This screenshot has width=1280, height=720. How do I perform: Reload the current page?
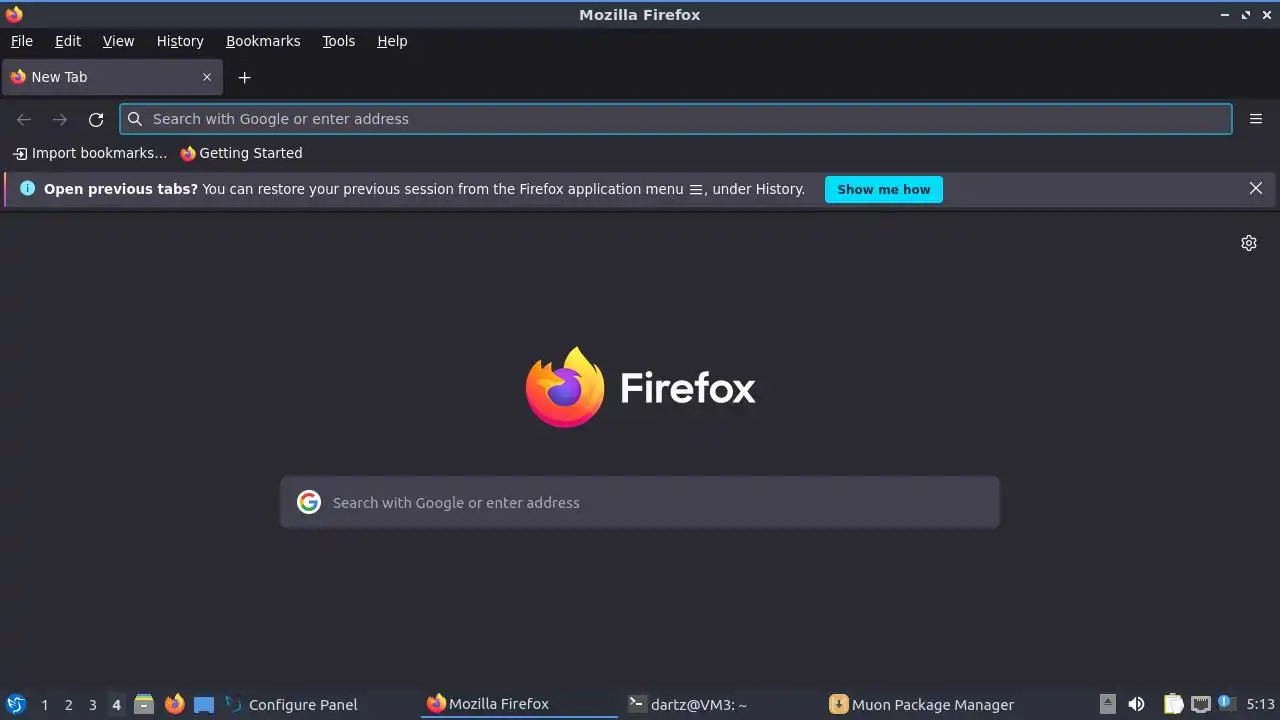96,119
